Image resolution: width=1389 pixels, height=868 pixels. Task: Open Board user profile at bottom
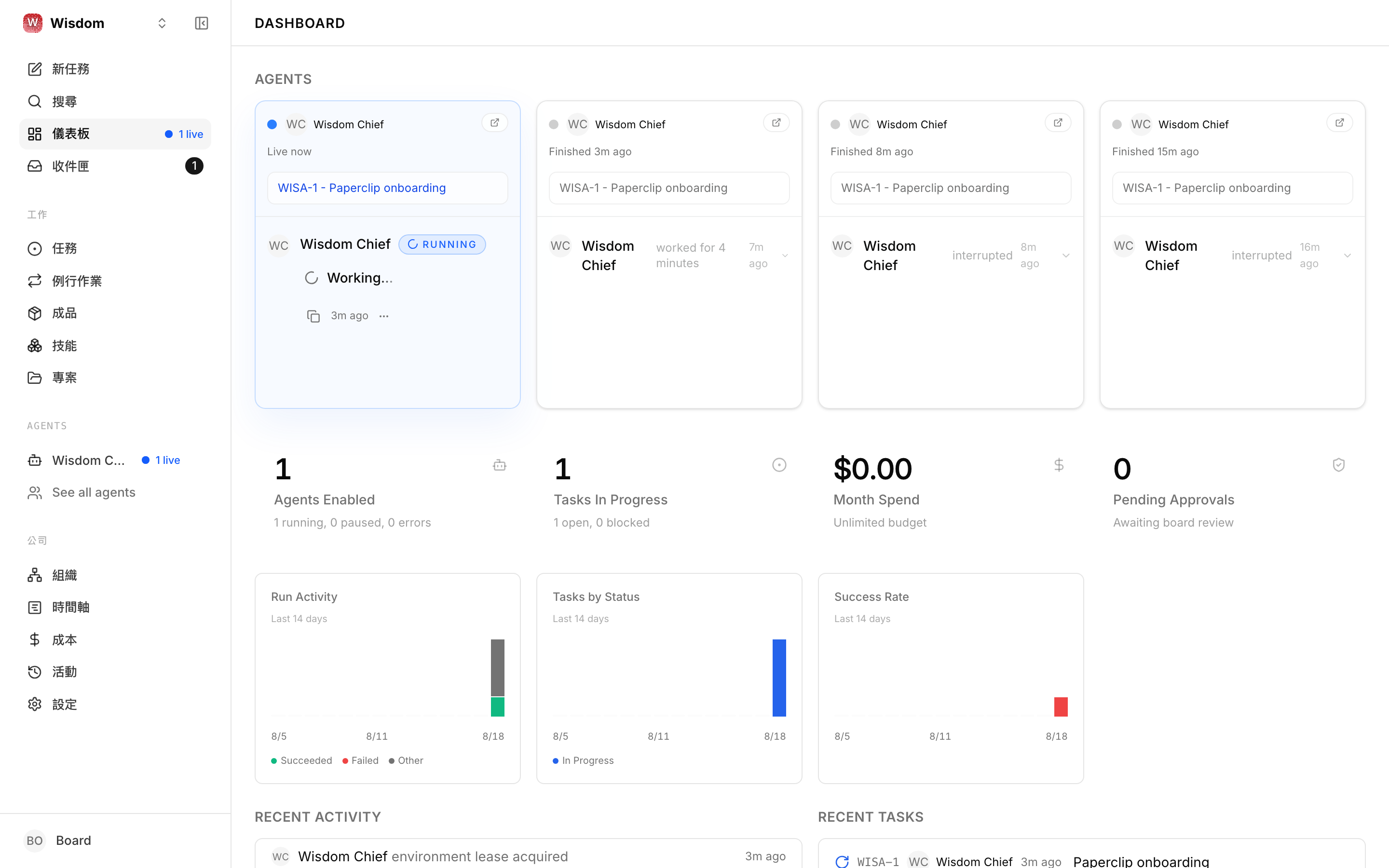click(115, 841)
